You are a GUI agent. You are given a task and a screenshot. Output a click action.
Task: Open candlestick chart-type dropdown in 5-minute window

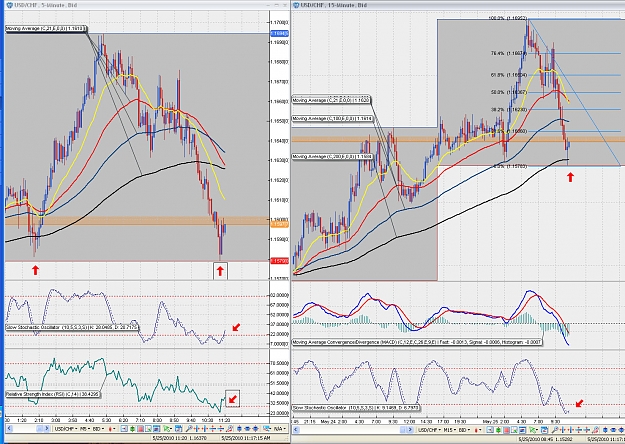(x=112, y=429)
